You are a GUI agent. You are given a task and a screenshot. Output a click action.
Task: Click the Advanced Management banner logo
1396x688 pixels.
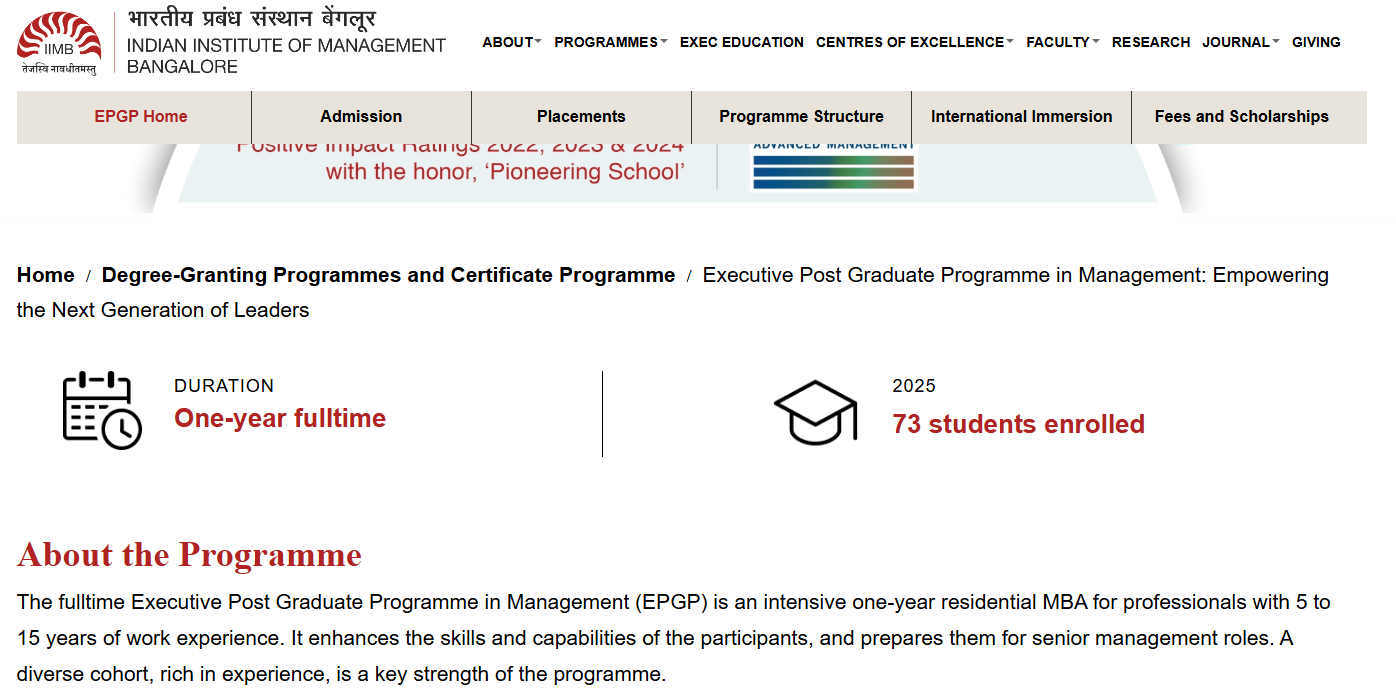point(833,166)
